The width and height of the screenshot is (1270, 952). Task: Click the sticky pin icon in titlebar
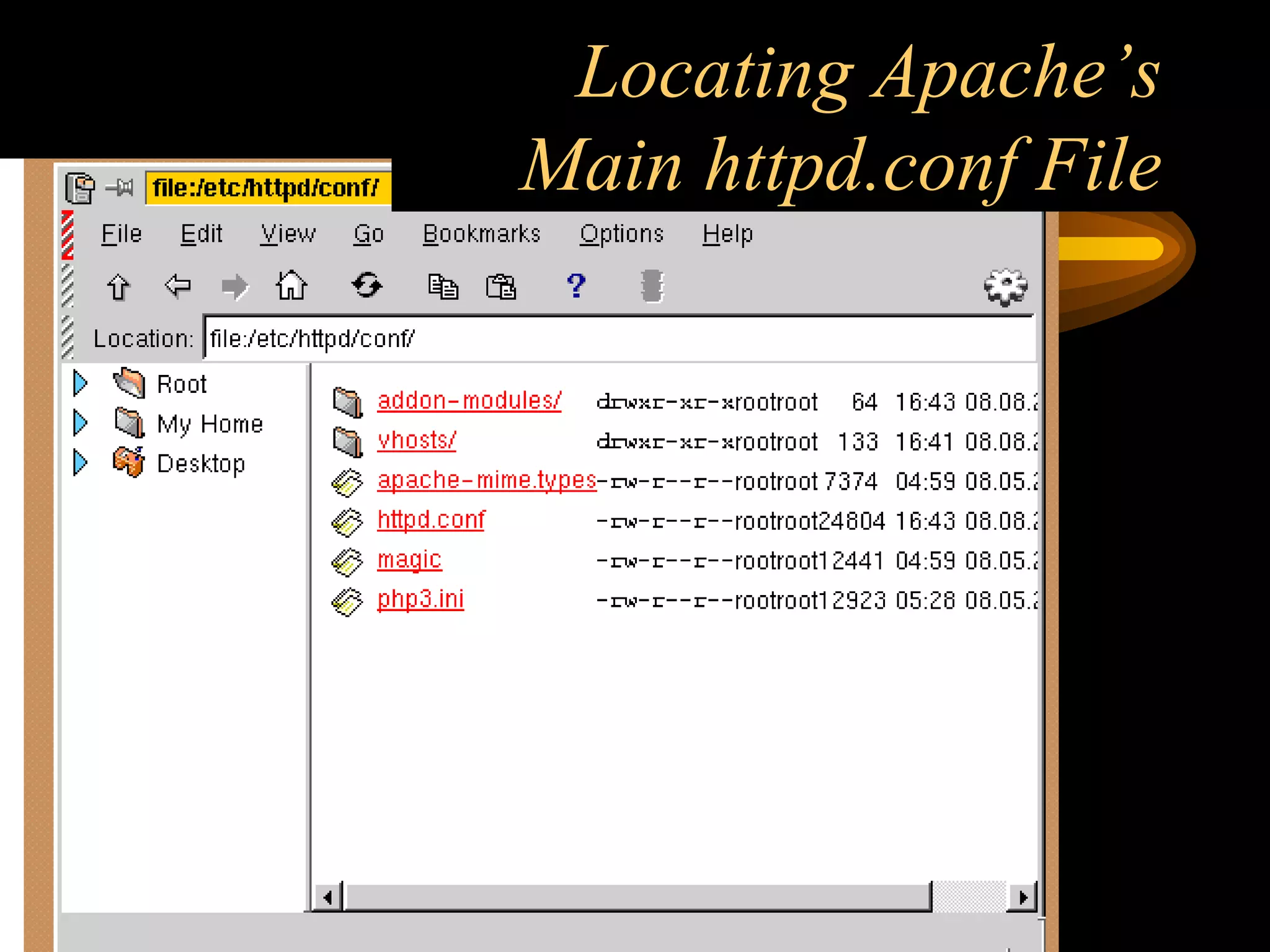120,187
